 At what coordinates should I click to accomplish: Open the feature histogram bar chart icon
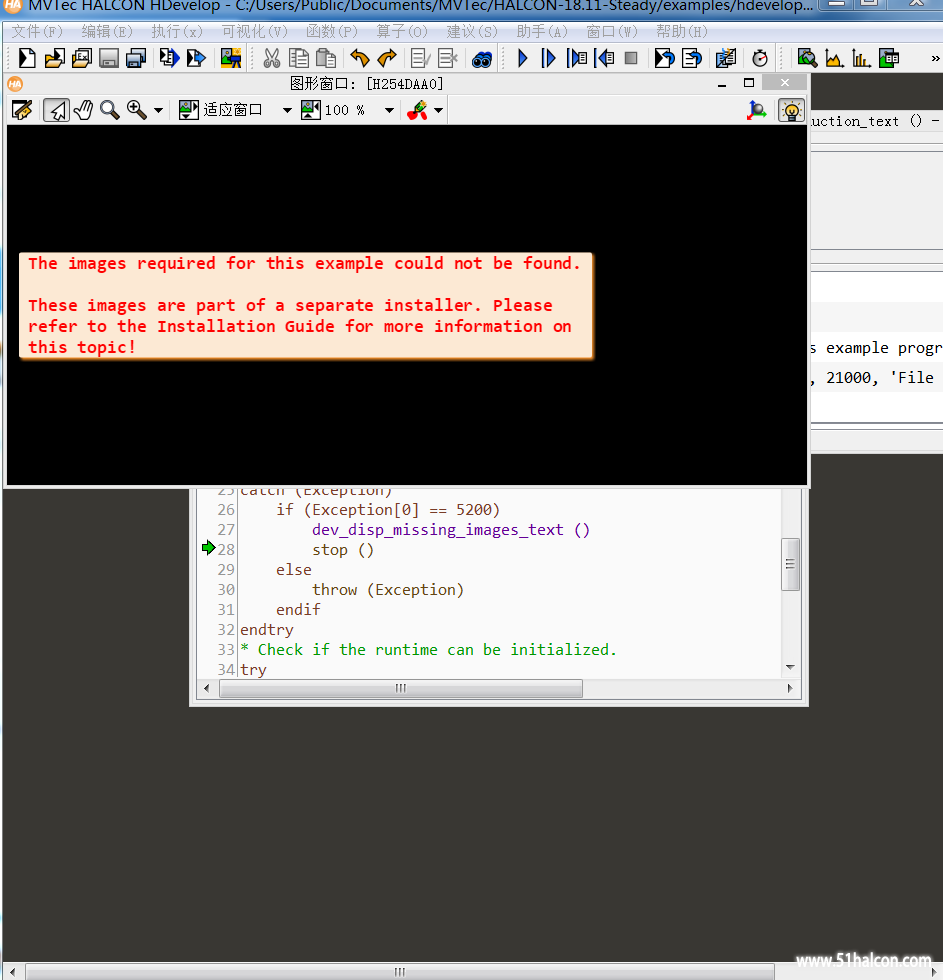[861, 58]
